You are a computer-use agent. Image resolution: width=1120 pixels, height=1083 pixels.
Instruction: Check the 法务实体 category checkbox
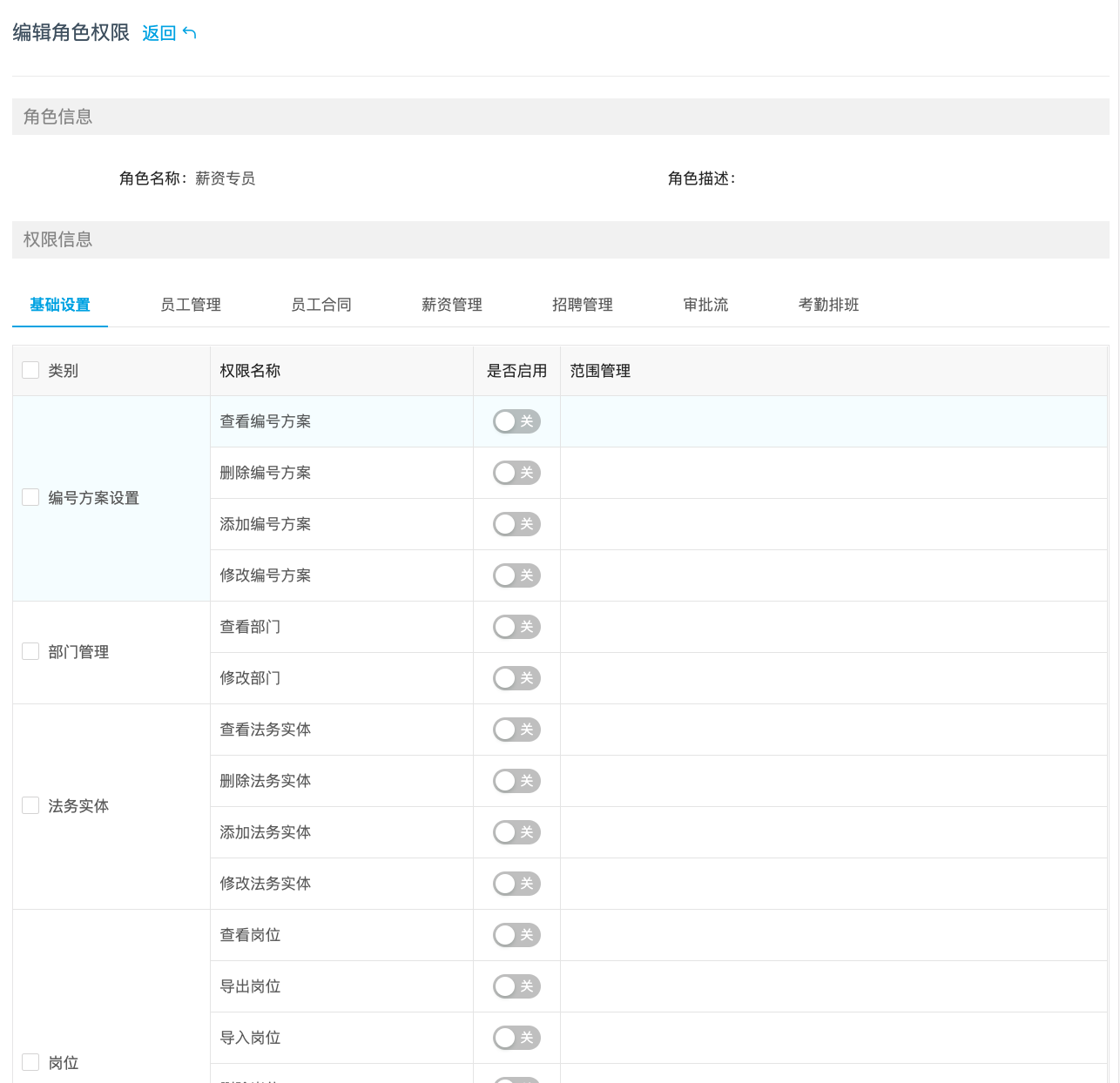coord(30,805)
